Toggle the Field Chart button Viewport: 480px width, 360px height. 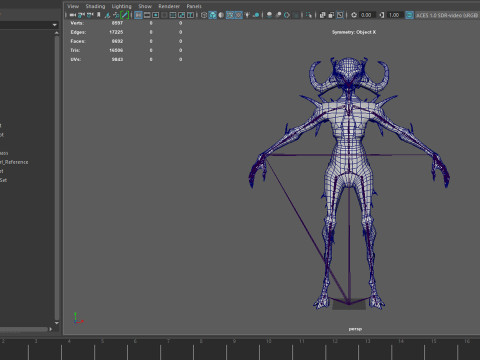click(x=173, y=15)
